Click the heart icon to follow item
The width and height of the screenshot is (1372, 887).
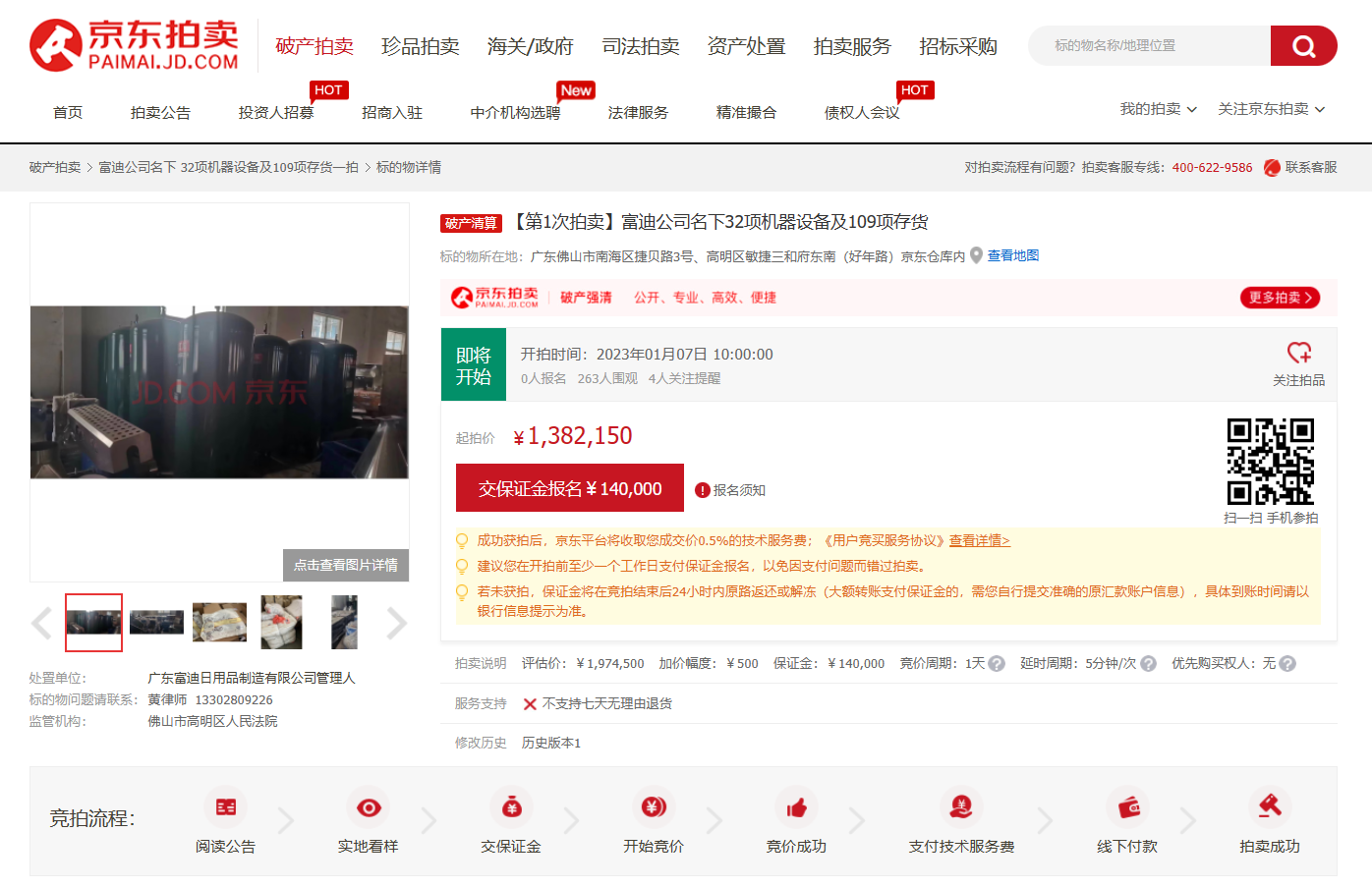pyautogui.click(x=1298, y=353)
